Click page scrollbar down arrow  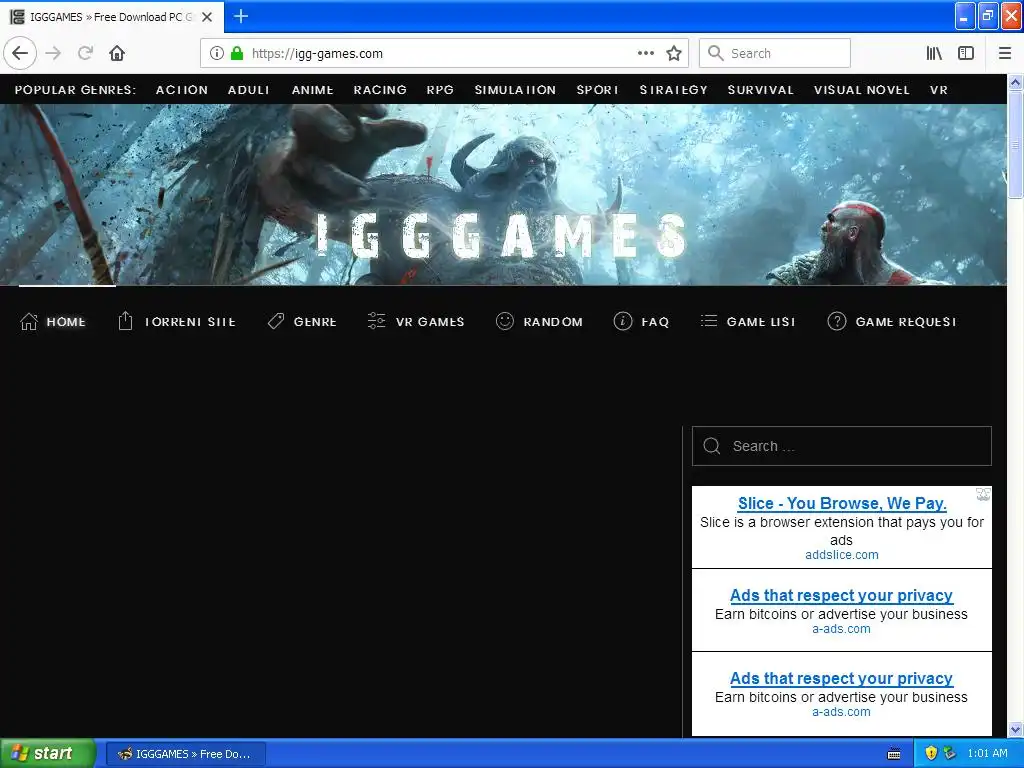(1016, 729)
